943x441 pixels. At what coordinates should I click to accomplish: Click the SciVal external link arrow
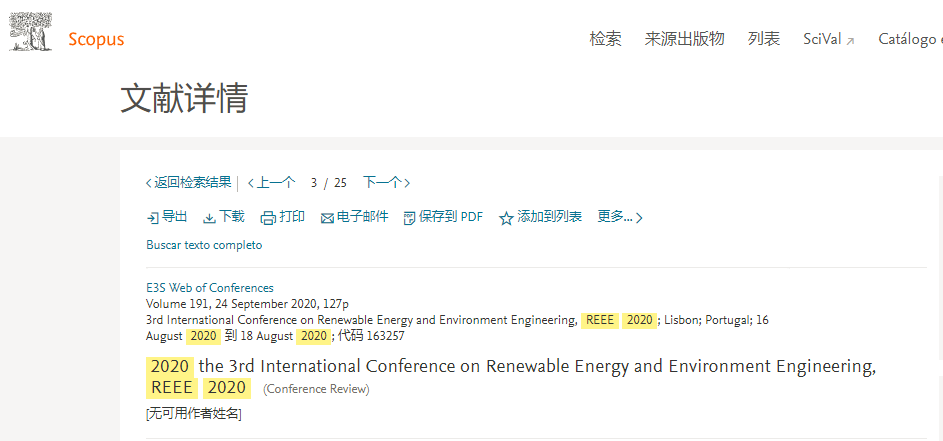pyautogui.click(x=850, y=41)
